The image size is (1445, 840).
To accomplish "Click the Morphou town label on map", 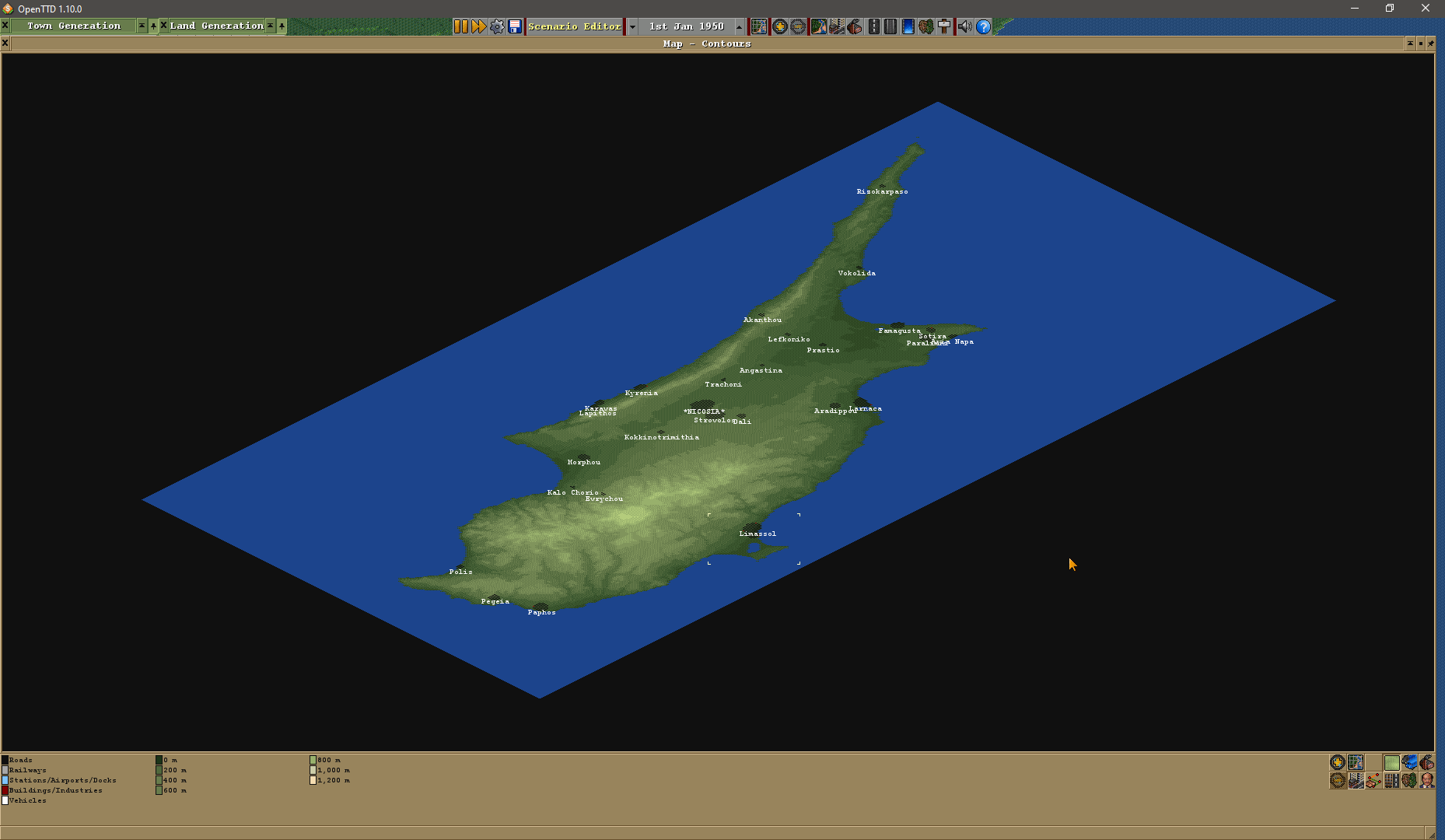I will click(583, 462).
